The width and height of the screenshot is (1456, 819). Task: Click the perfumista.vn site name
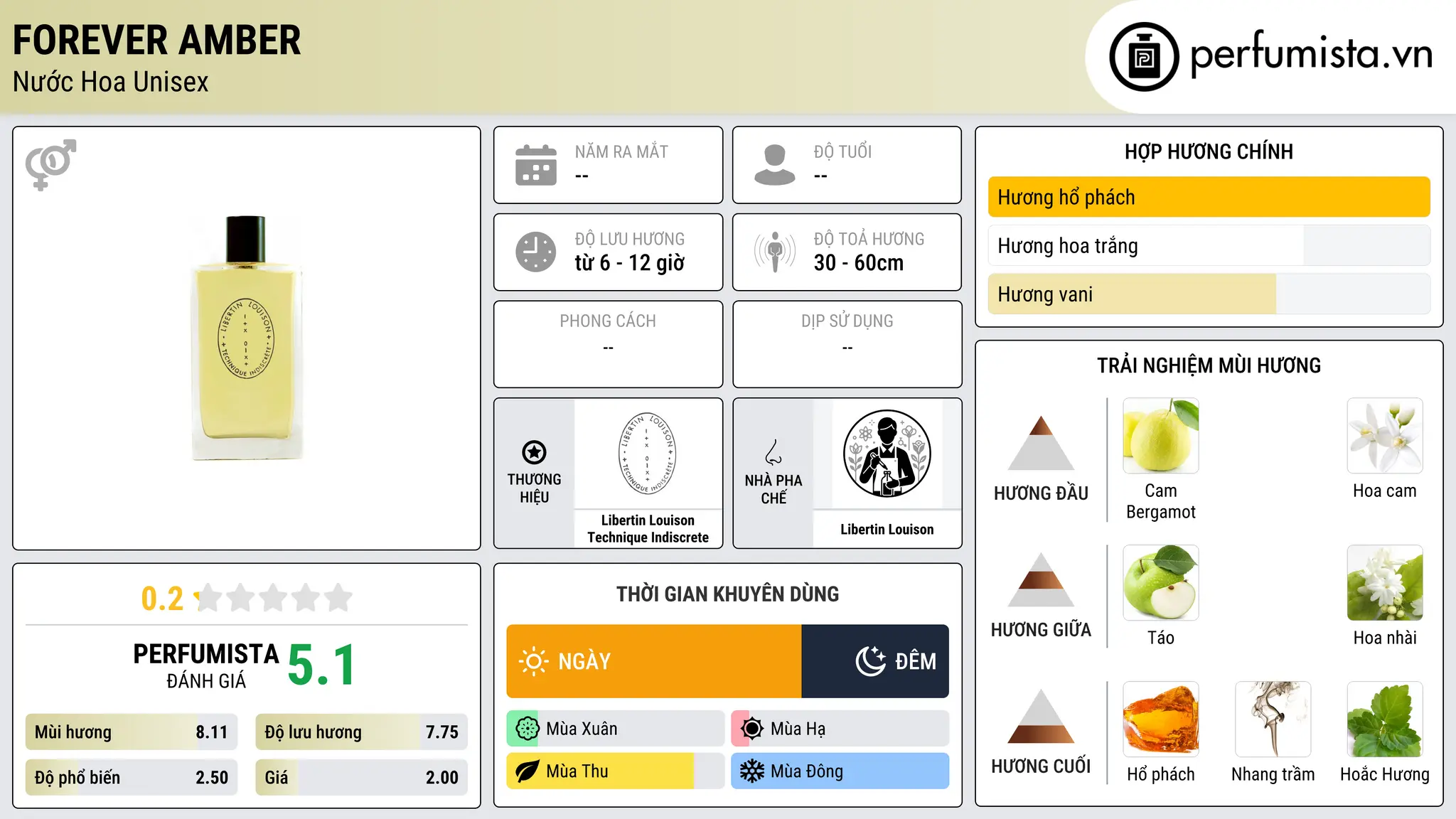pyautogui.click(x=1312, y=54)
